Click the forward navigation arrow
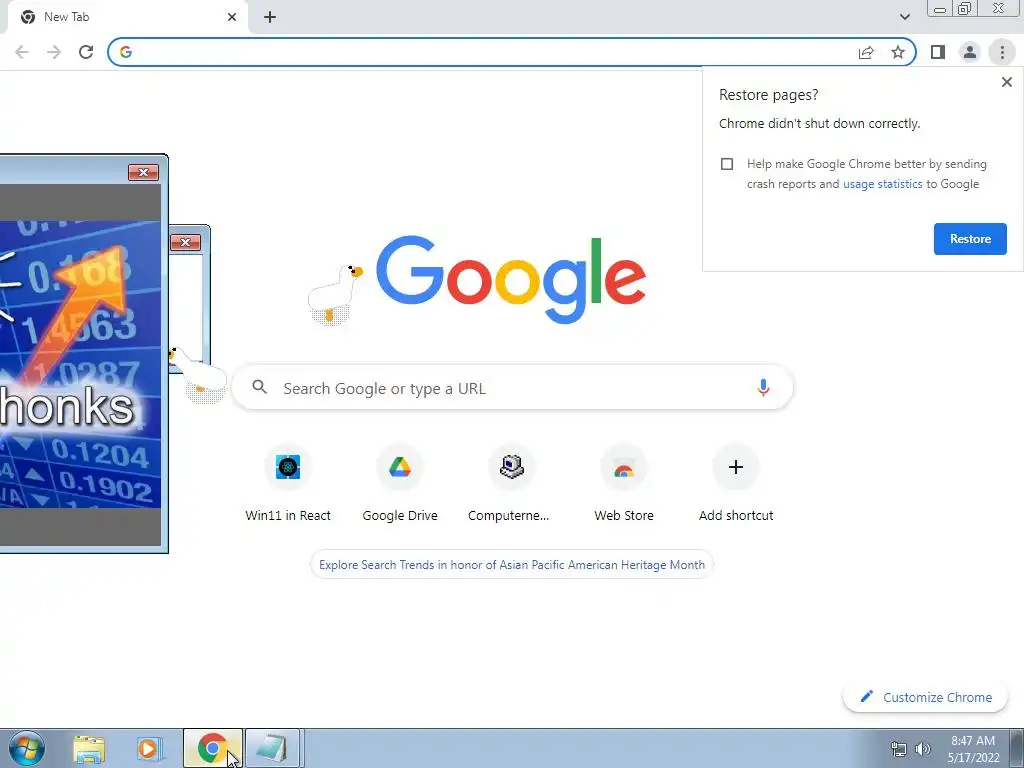This screenshot has width=1024, height=768. [54, 52]
